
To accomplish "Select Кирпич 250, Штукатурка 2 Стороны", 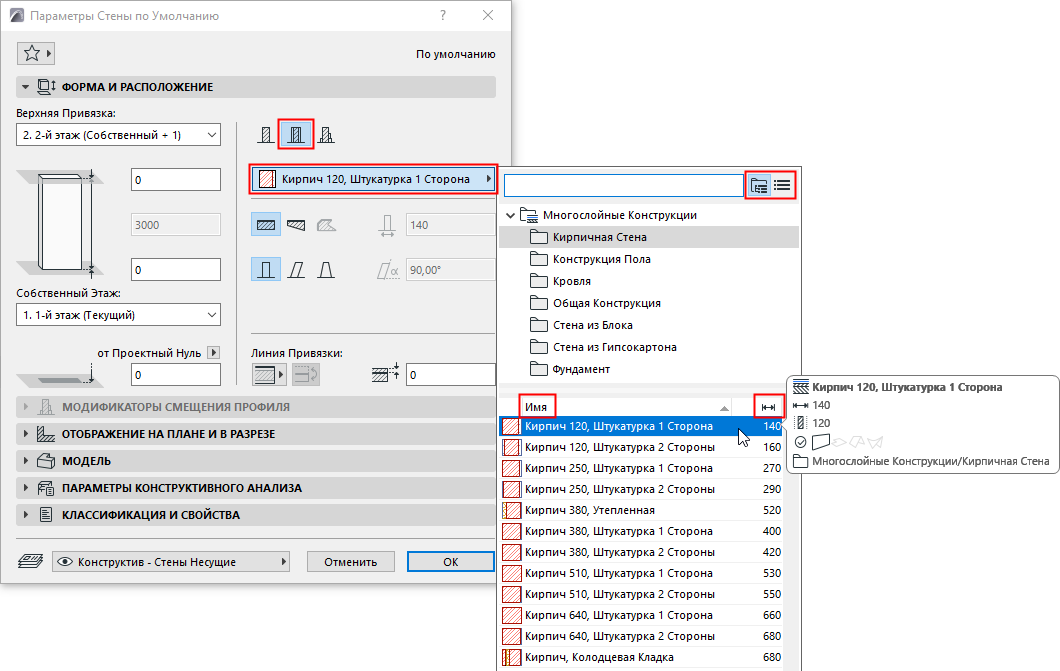I will [x=641, y=489].
